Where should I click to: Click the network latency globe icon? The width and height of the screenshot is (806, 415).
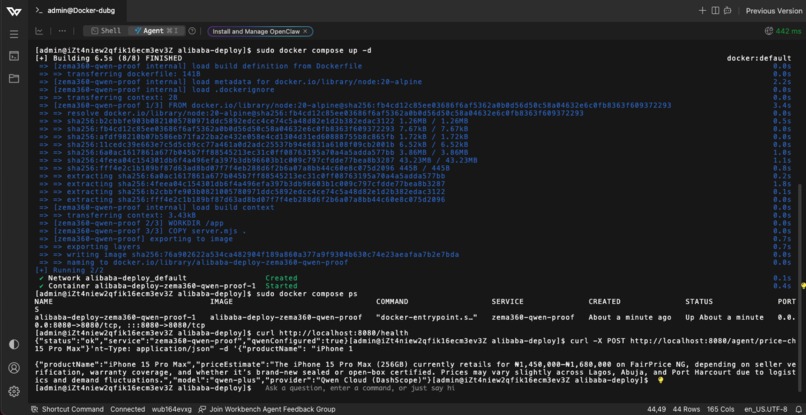click(x=769, y=31)
